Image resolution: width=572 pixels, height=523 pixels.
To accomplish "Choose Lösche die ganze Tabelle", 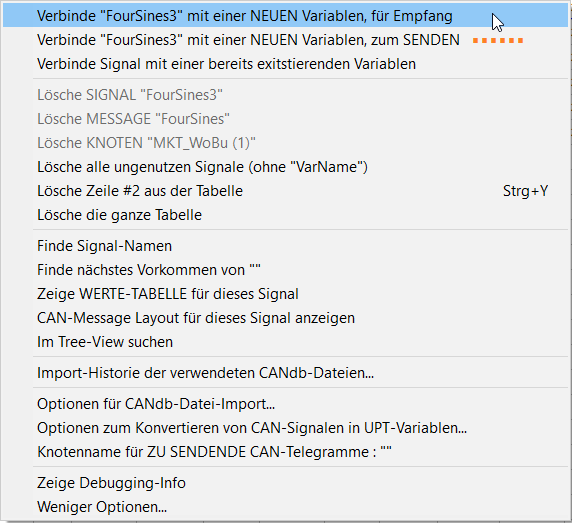I will coord(286,215).
